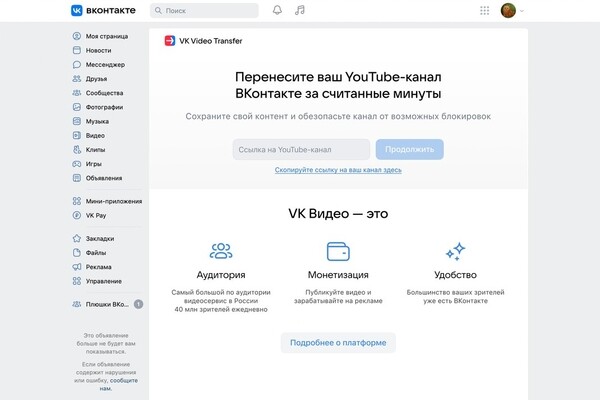Click the VK logo icon
Image resolution: width=600 pixels, height=400 pixels.
[77, 10]
